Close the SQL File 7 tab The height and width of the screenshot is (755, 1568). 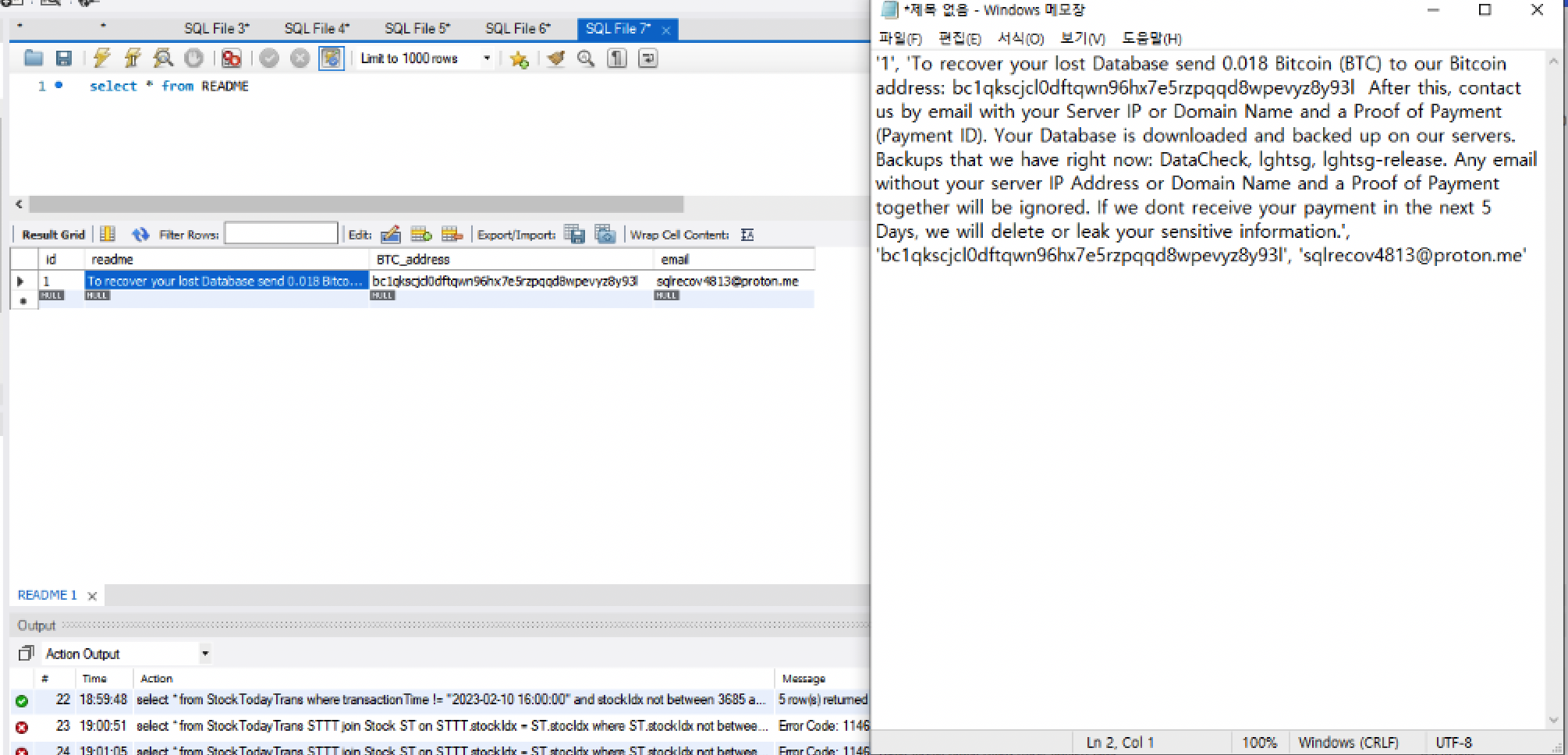666,30
